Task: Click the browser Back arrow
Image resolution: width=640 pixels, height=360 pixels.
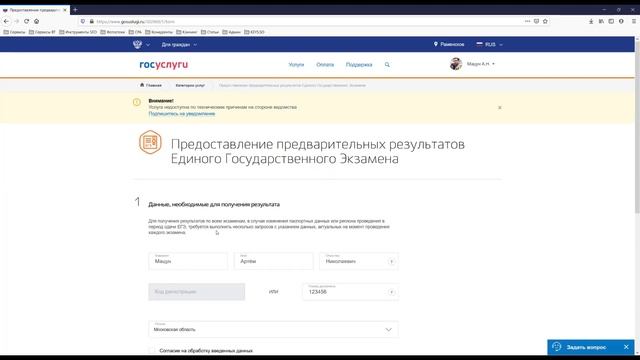Action: tap(6, 21)
